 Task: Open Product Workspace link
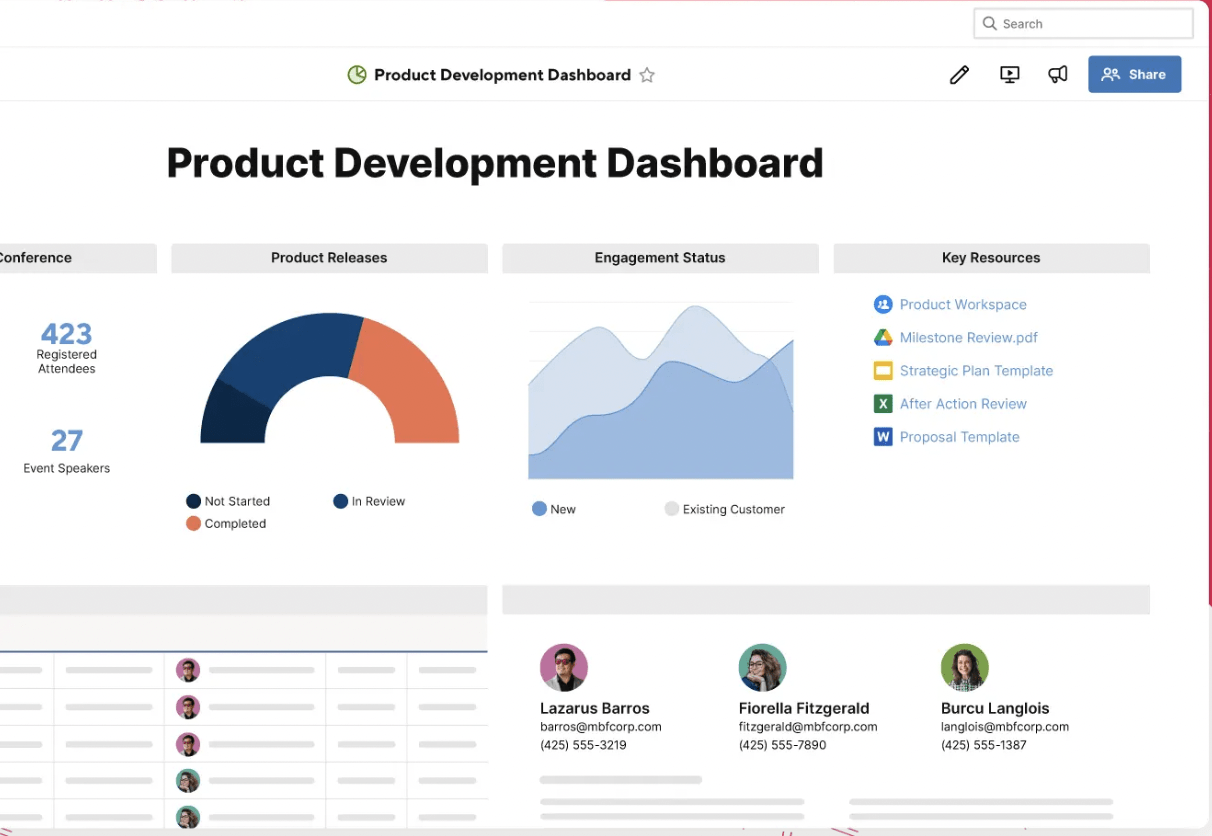(963, 305)
